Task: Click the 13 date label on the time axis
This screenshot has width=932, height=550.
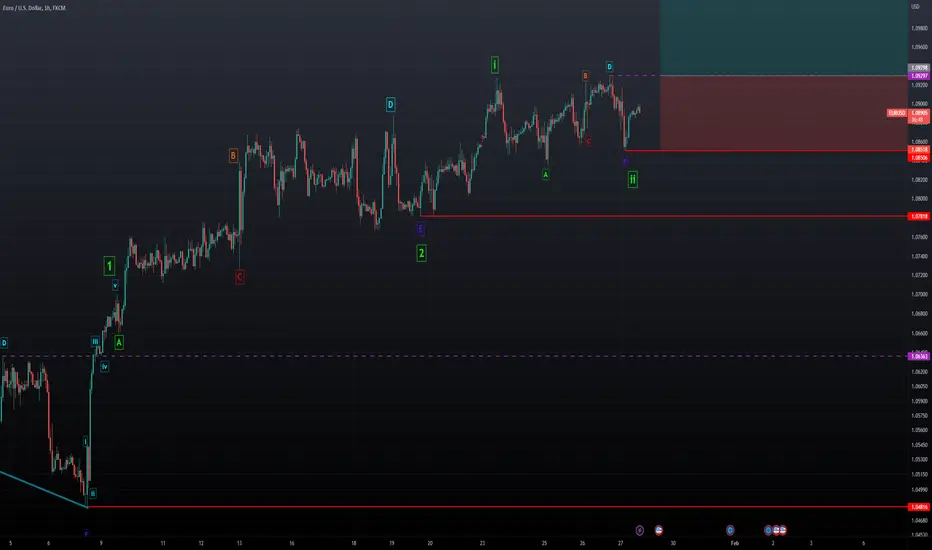Action: tap(239, 543)
